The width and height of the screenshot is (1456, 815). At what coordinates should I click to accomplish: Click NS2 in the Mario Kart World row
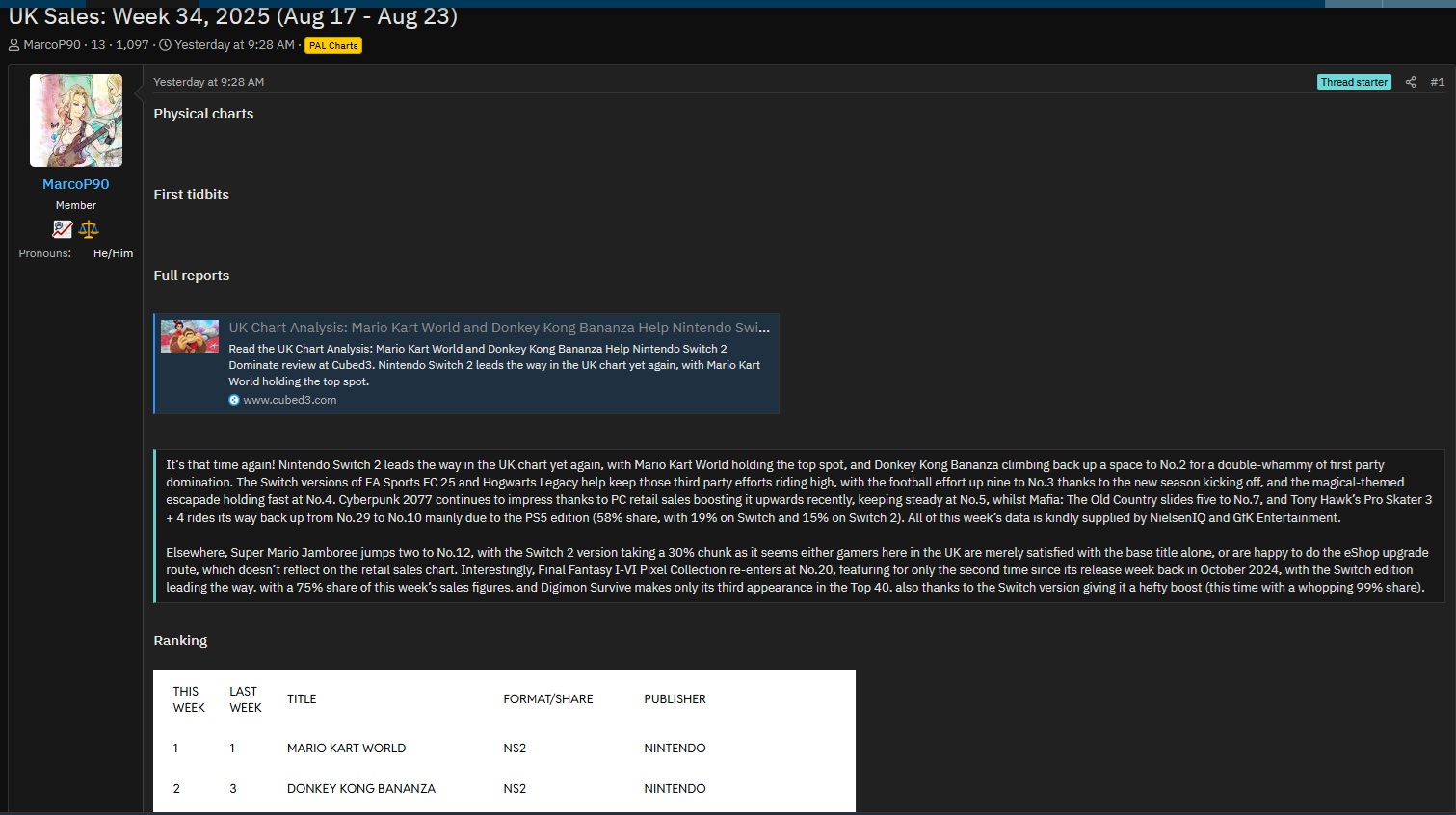pyautogui.click(x=515, y=749)
